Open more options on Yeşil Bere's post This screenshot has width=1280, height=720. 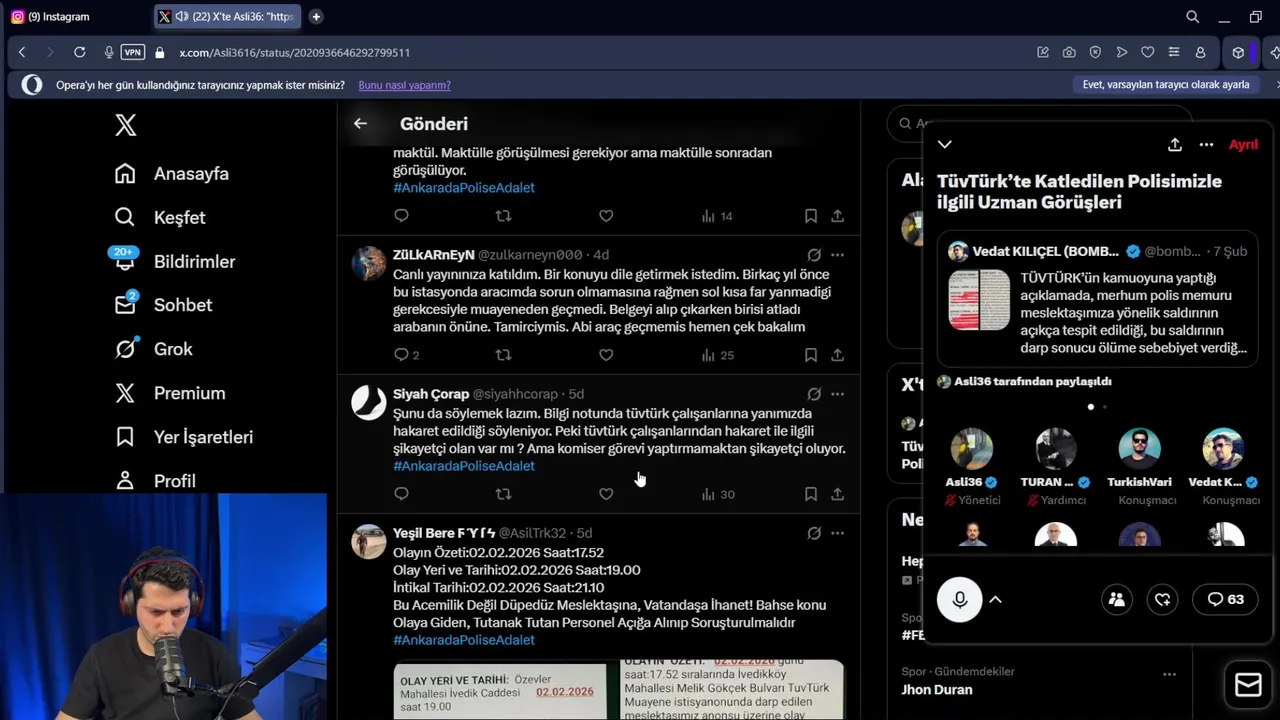837,533
